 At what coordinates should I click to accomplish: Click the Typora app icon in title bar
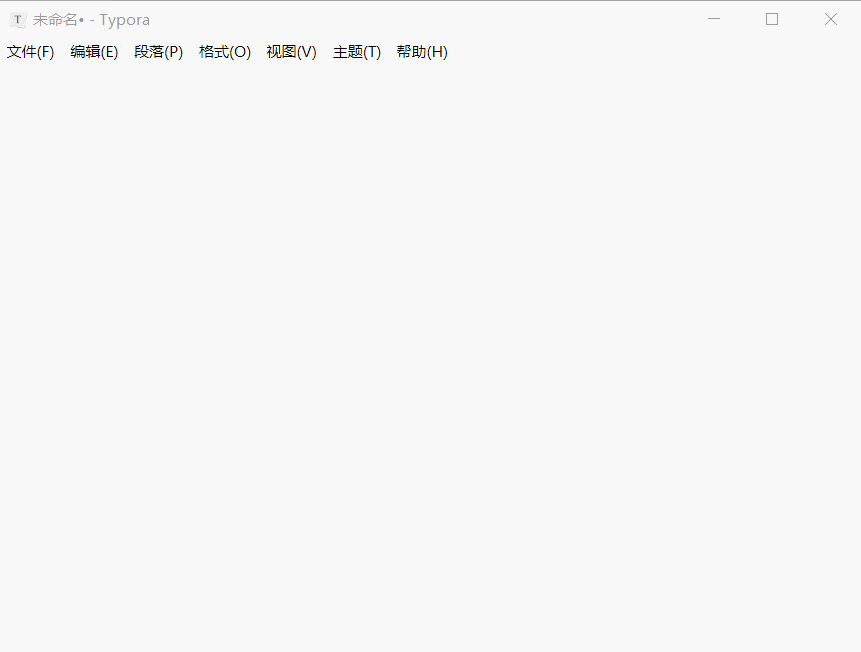click(18, 20)
